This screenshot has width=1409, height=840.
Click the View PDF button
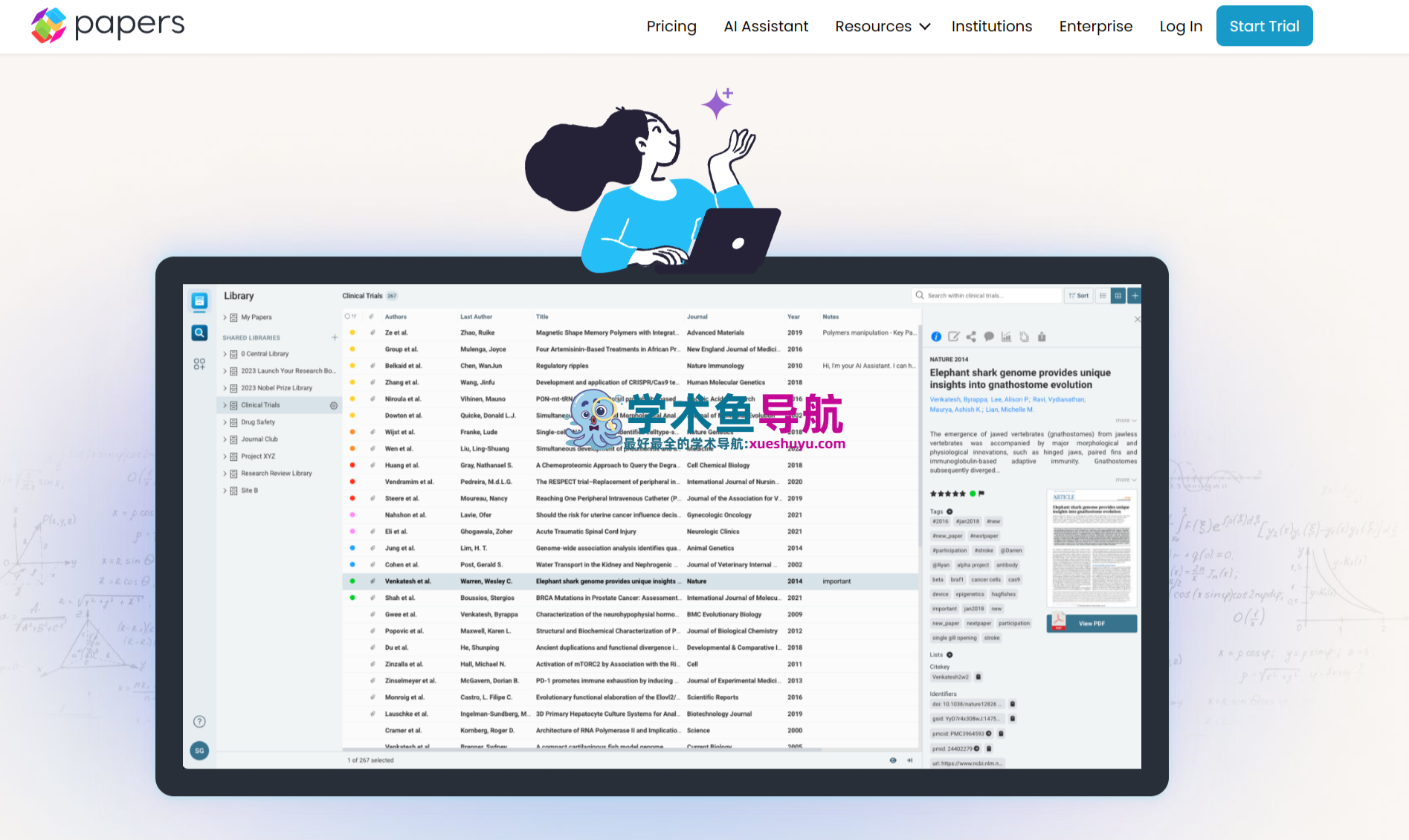click(x=1091, y=624)
